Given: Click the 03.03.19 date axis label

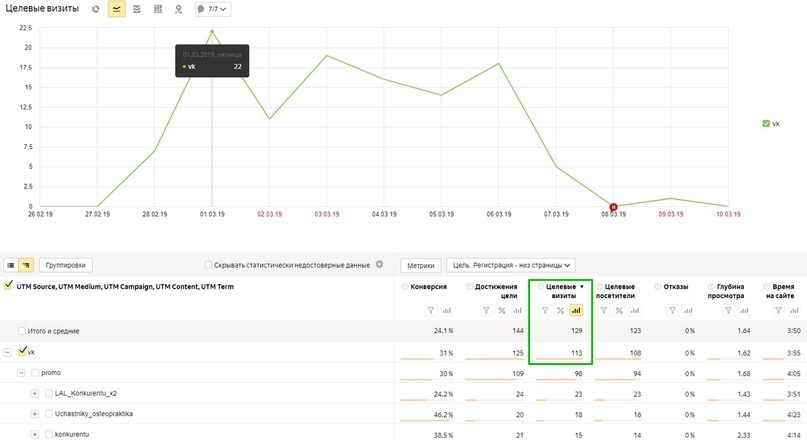Looking at the screenshot, I should (x=327, y=214).
